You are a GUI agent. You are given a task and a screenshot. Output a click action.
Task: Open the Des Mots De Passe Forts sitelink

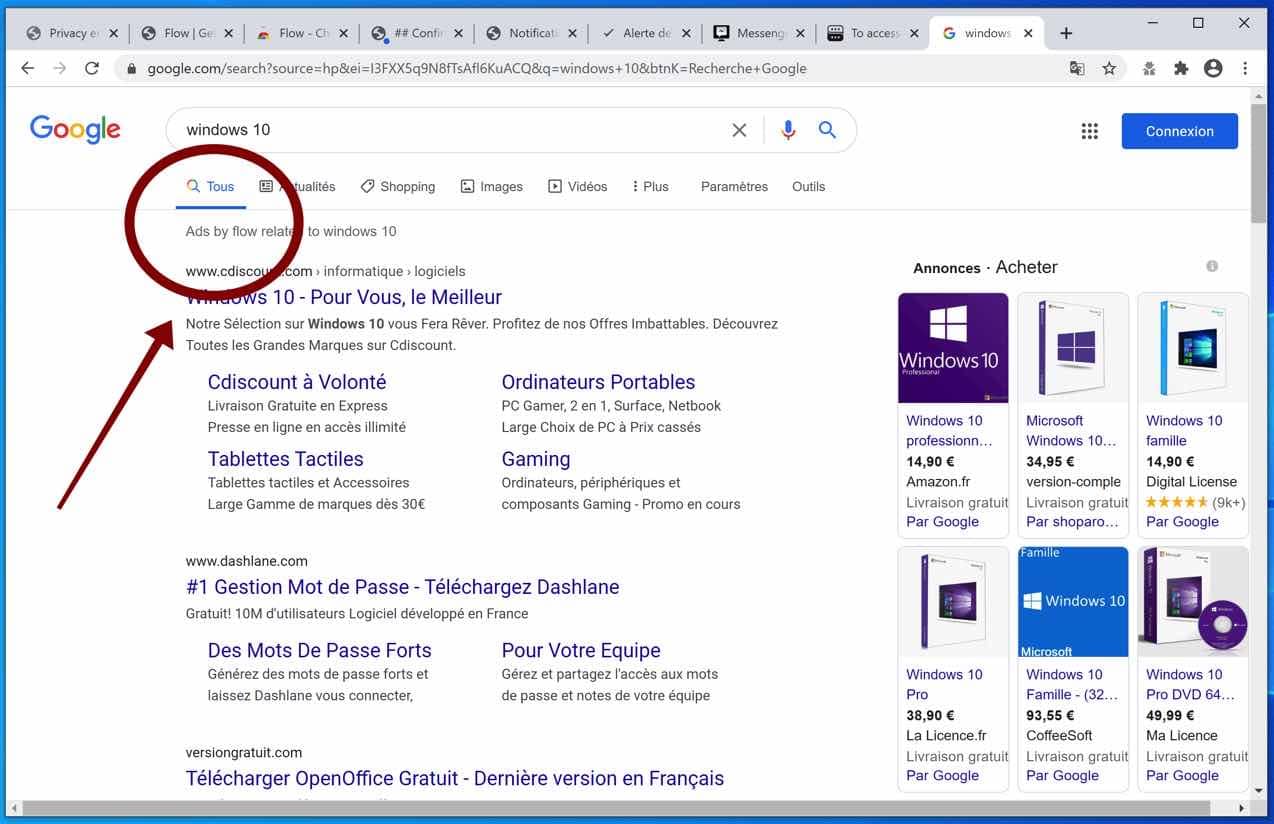[x=319, y=650]
